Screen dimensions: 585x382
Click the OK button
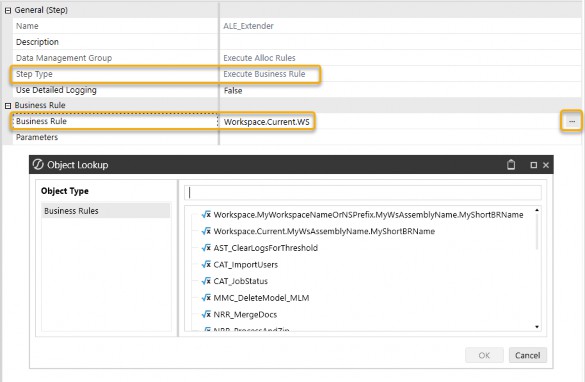(x=484, y=355)
